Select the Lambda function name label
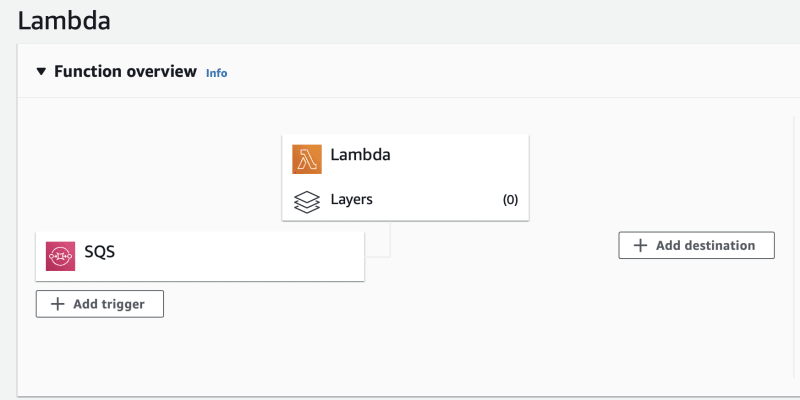 (x=360, y=155)
